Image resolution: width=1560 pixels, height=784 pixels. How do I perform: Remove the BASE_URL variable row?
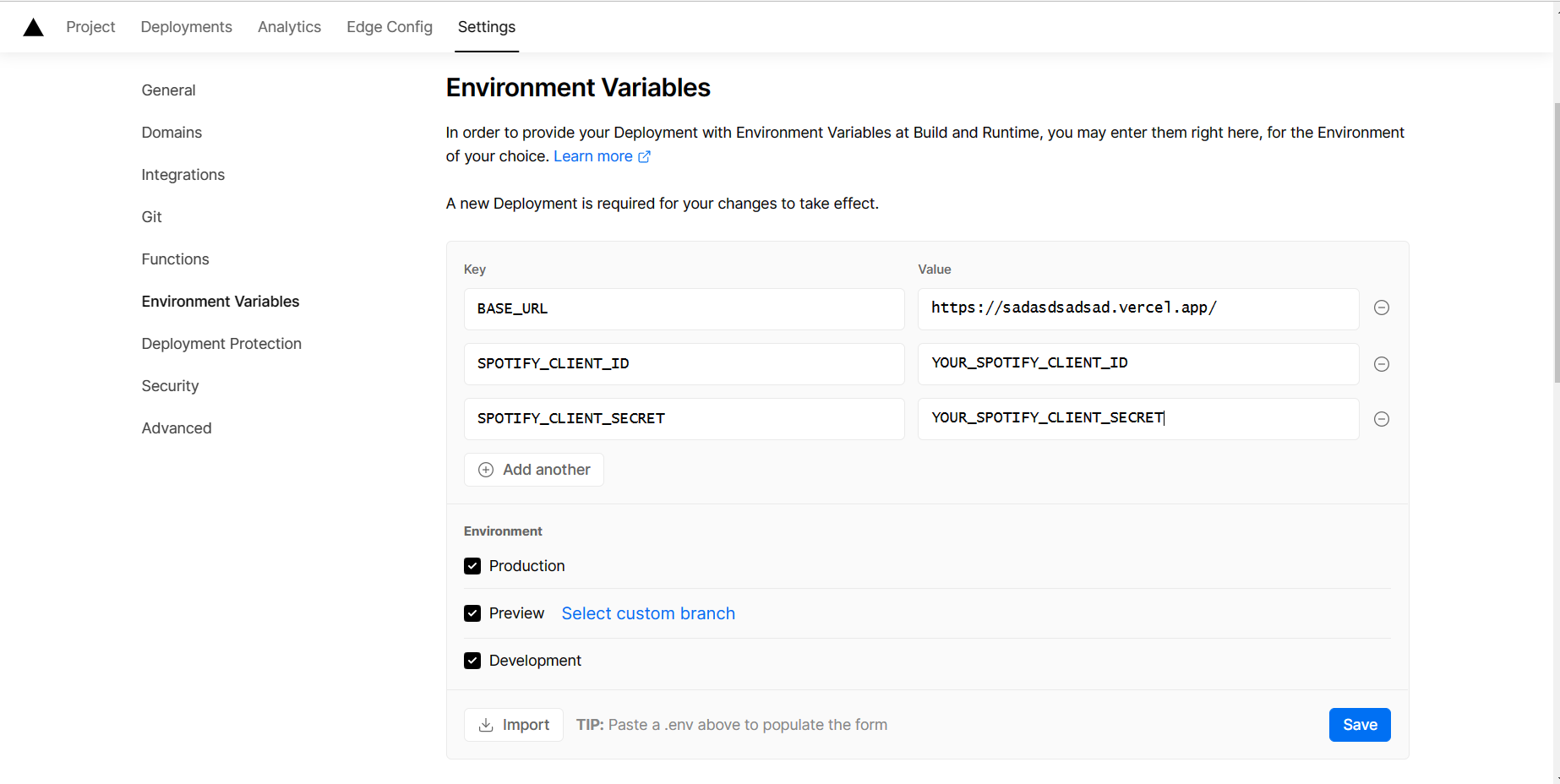(1382, 308)
